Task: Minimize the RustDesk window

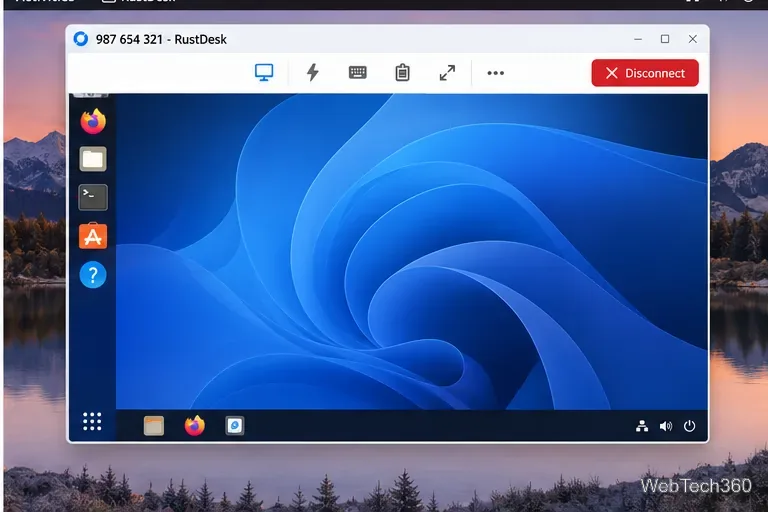Action: coord(638,39)
